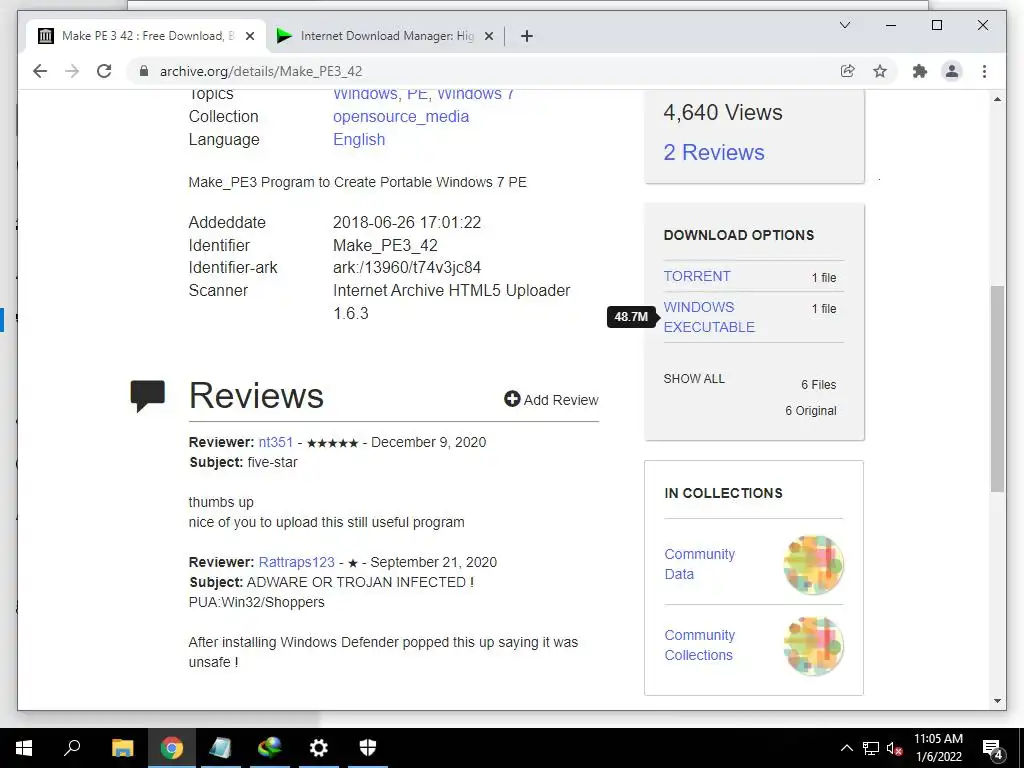Click the 4,640 Views text
The image size is (1024, 768).
point(722,112)
